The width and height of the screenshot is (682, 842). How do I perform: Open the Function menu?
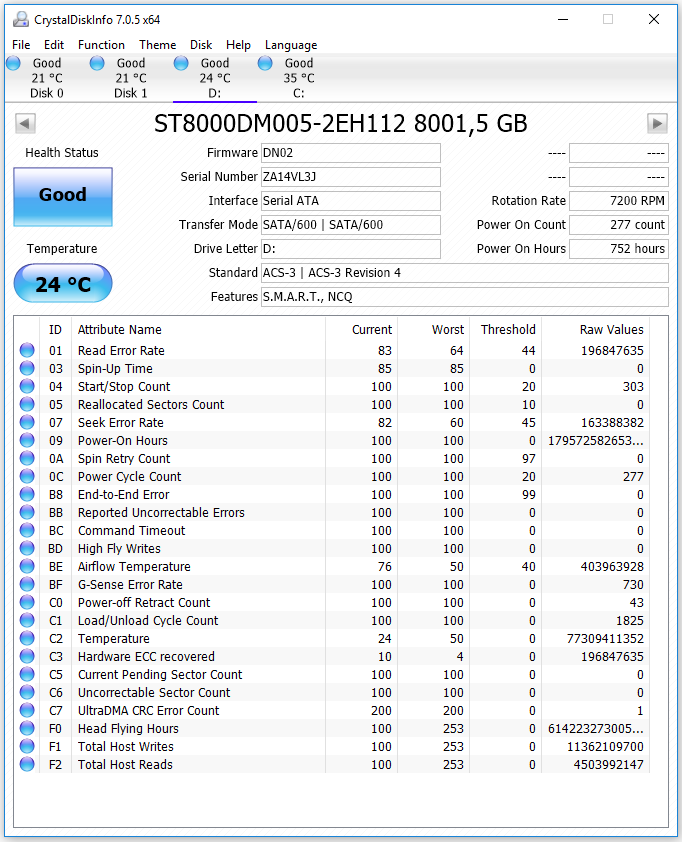[101, 45]
